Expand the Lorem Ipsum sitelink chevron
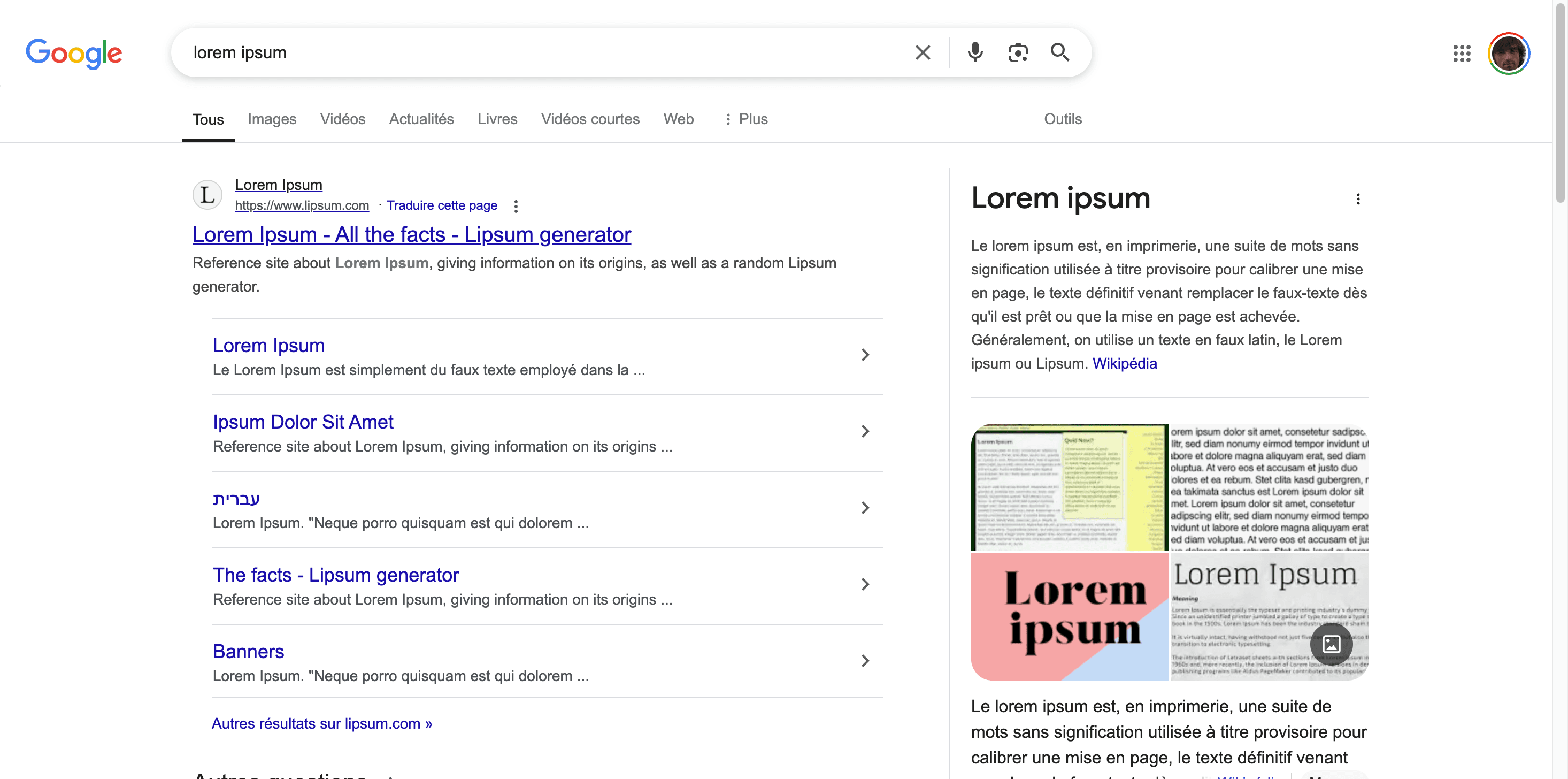 (x=865, y=355)
